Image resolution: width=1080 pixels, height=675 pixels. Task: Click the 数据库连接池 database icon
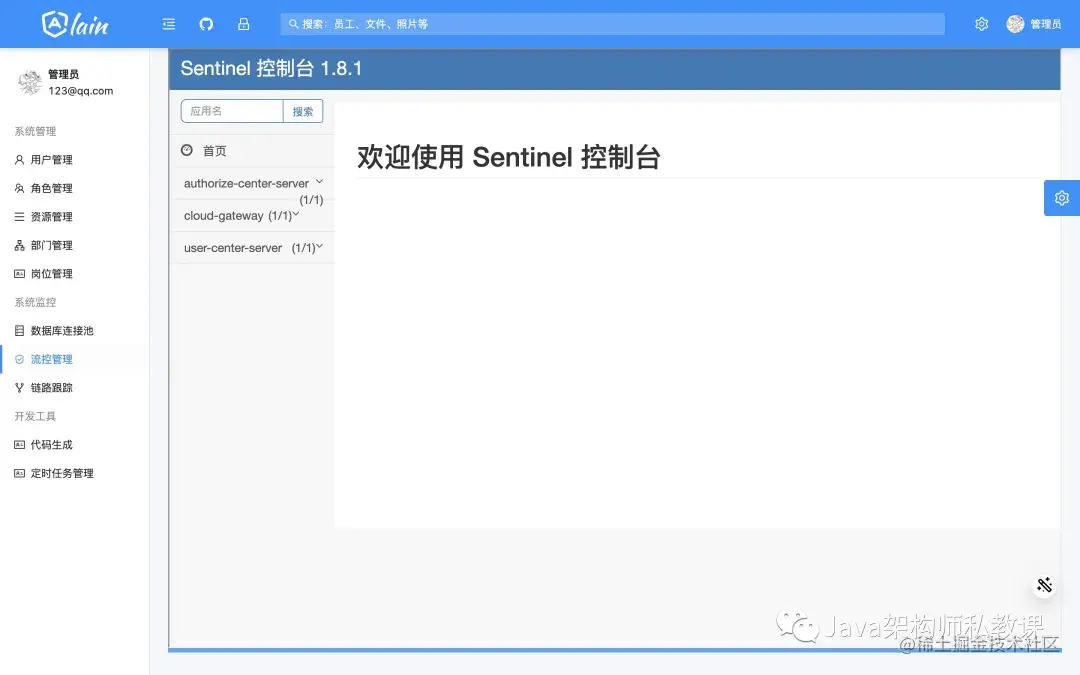pos(19,331)
